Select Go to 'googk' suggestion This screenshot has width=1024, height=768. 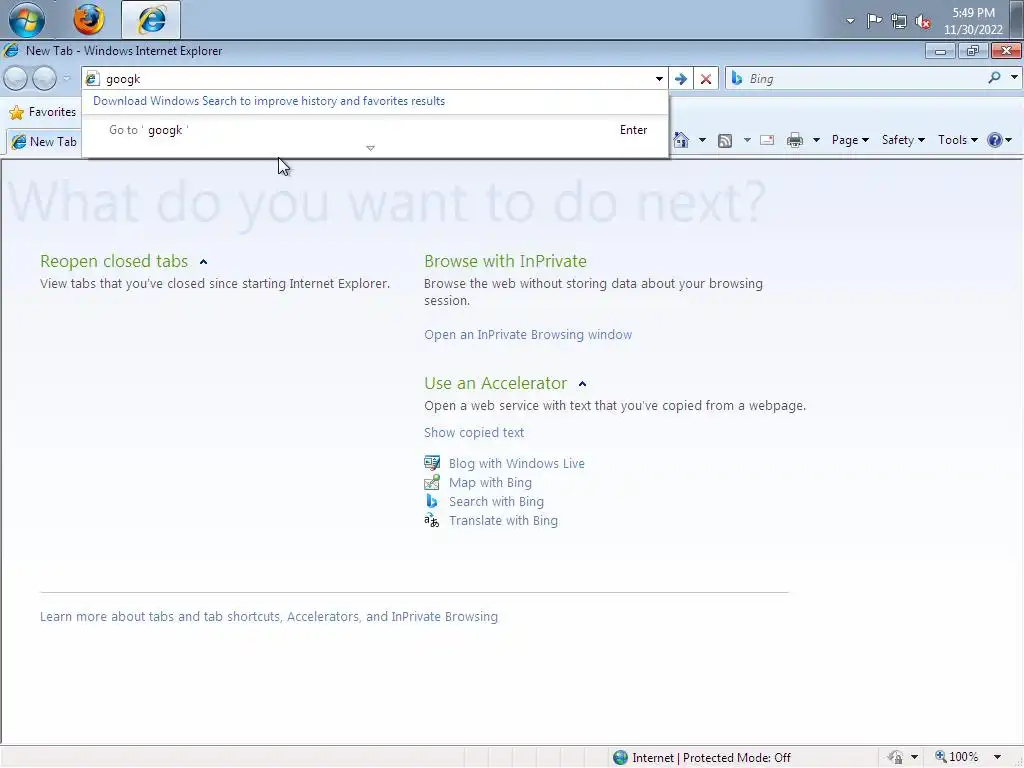point(375,130)
